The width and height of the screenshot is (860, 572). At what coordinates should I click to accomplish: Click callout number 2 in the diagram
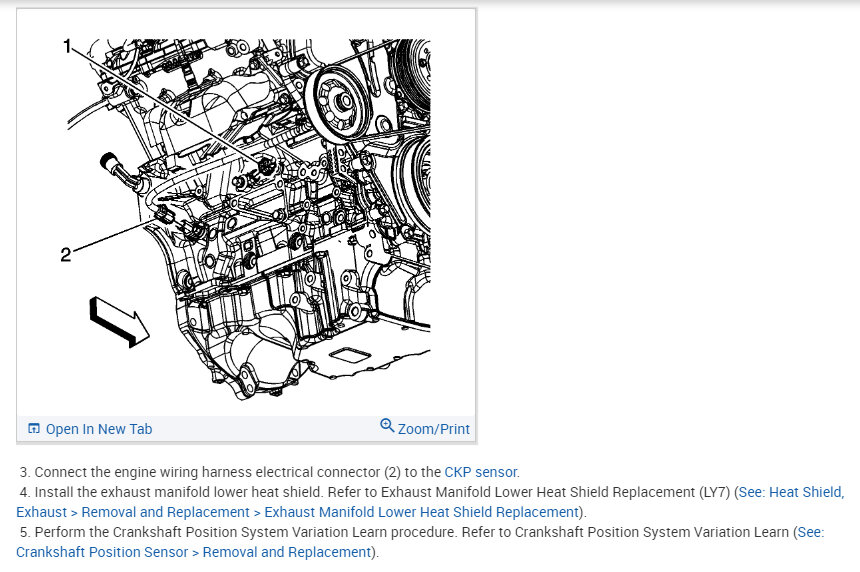66,255
